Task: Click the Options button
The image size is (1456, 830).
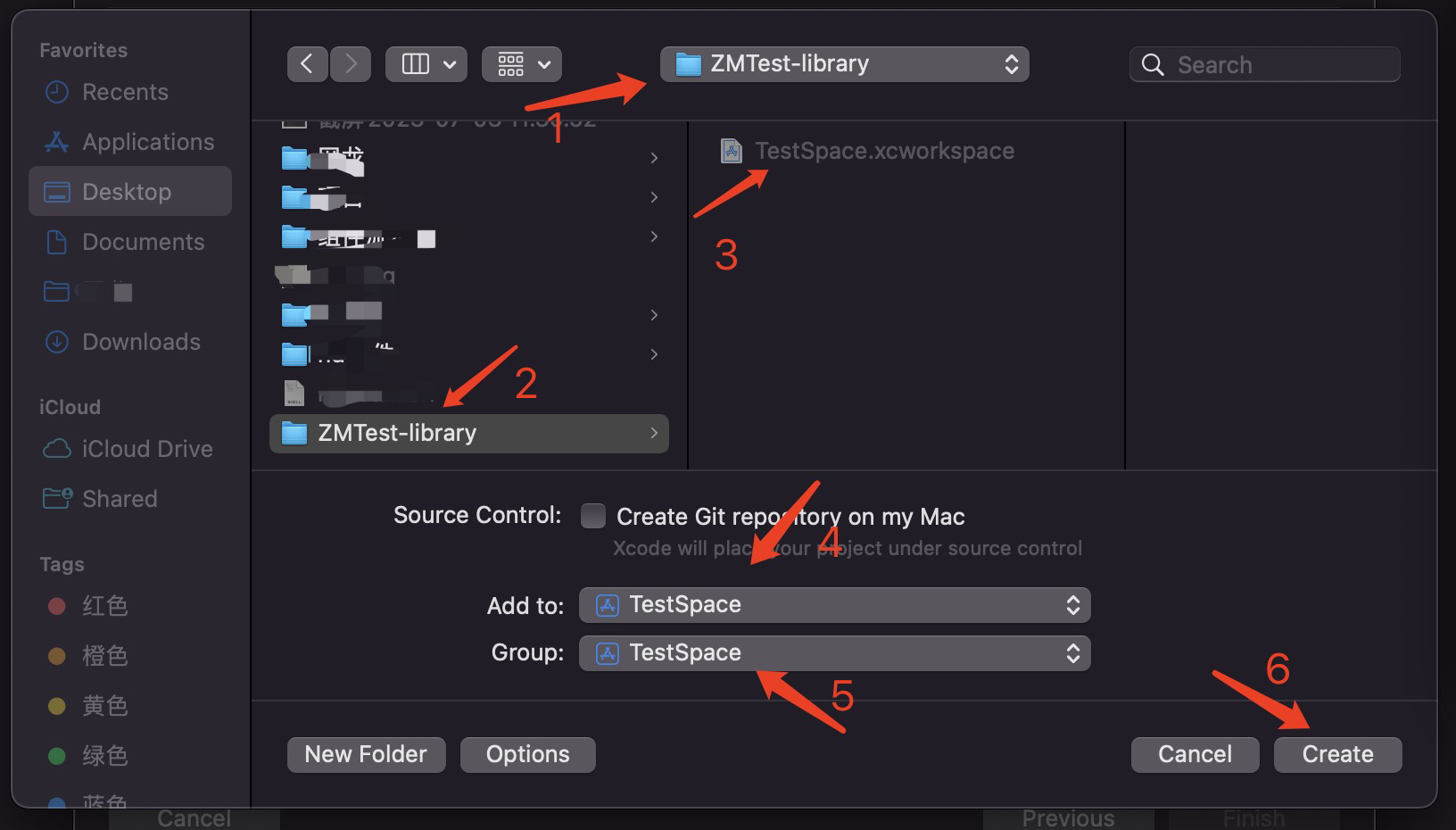Action: 528,754
